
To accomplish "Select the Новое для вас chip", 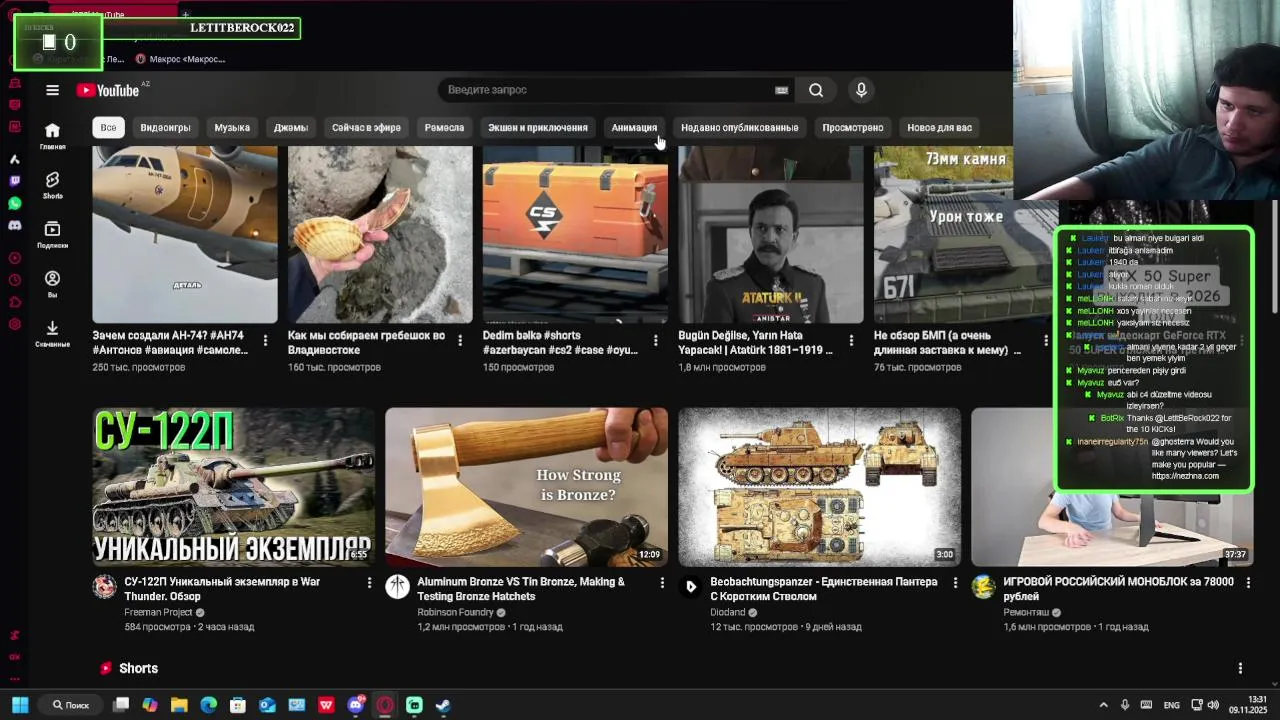I will tap(939, 127).
